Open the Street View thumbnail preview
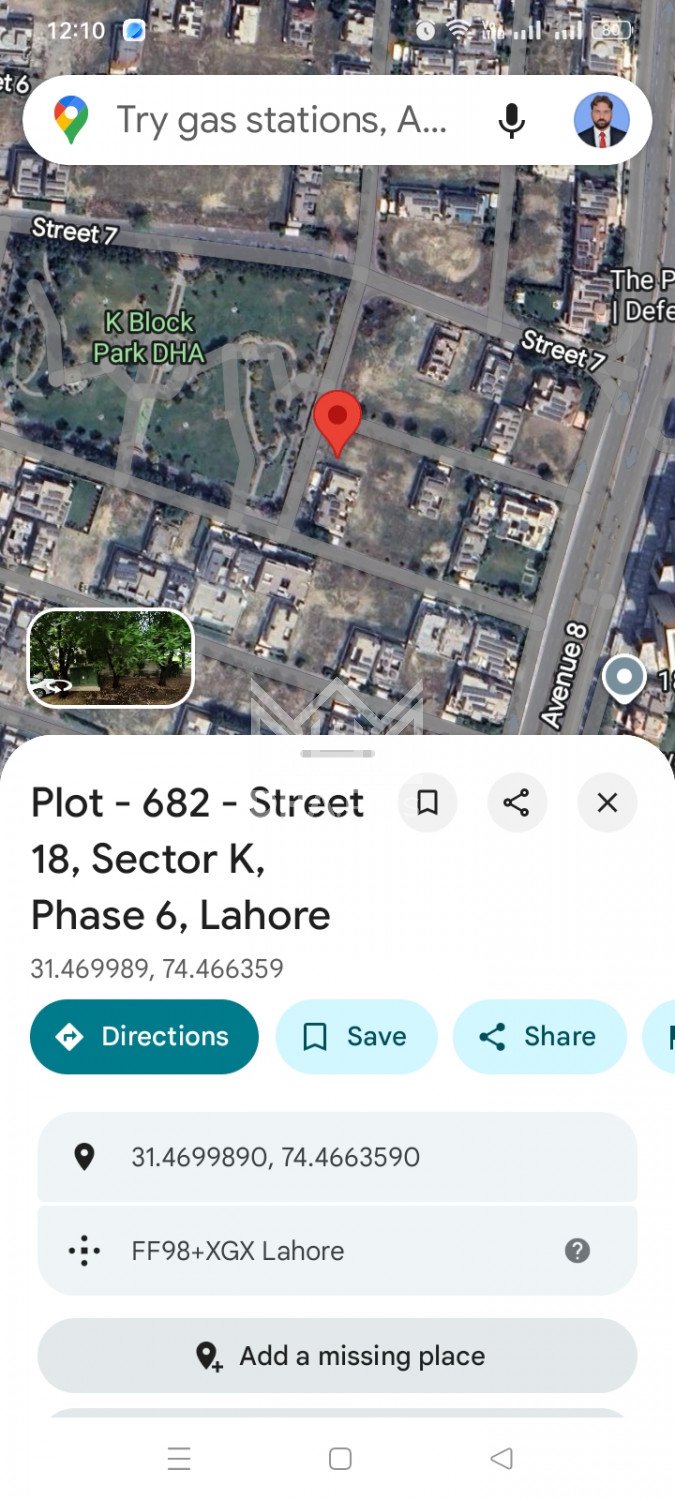This screenshot has width=675, height=1500. 110,658
